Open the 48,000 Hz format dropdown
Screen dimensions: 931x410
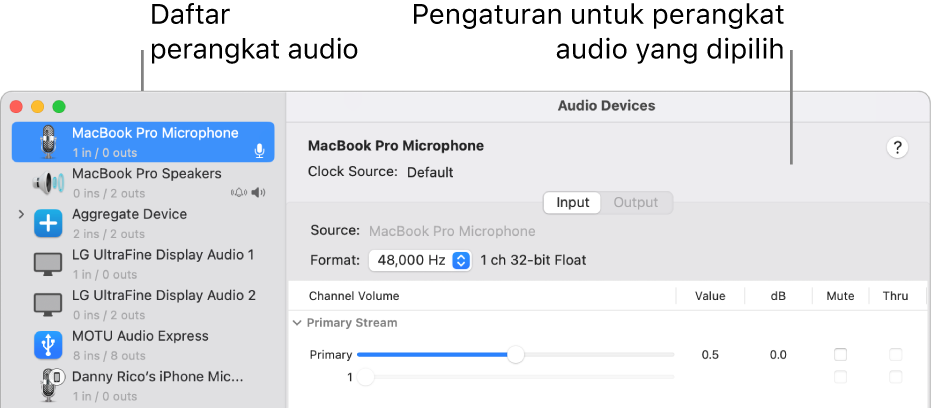tap(461, 260)
